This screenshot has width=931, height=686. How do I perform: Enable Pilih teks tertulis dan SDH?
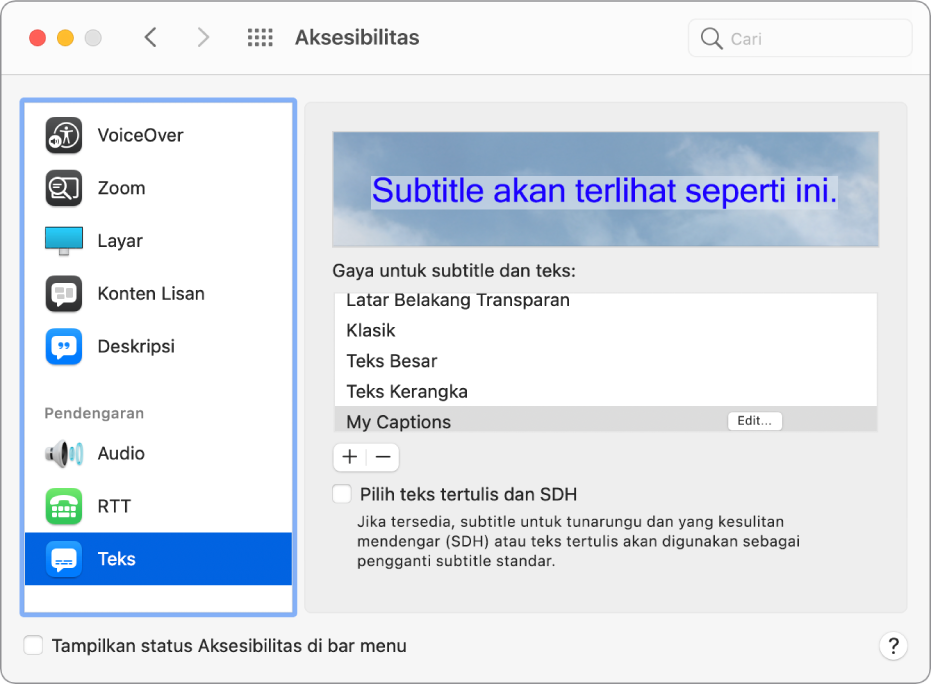coord(341,493)
